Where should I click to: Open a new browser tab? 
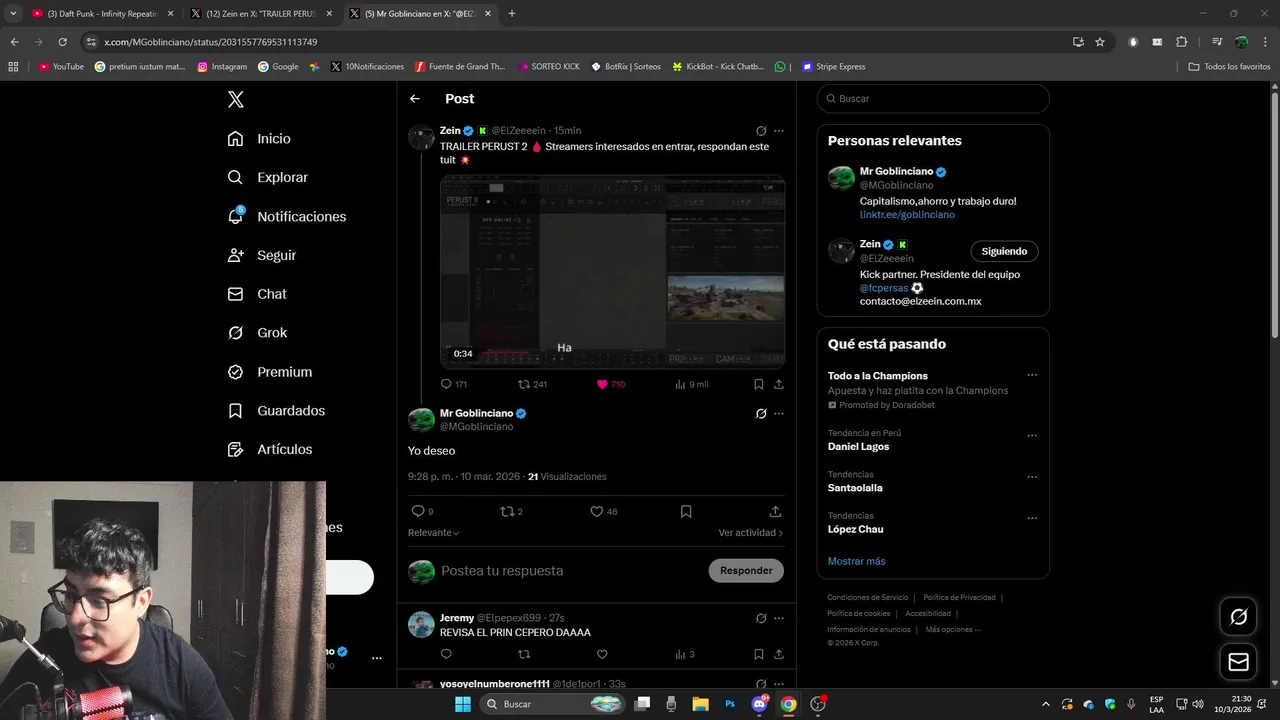click(512, 14)
